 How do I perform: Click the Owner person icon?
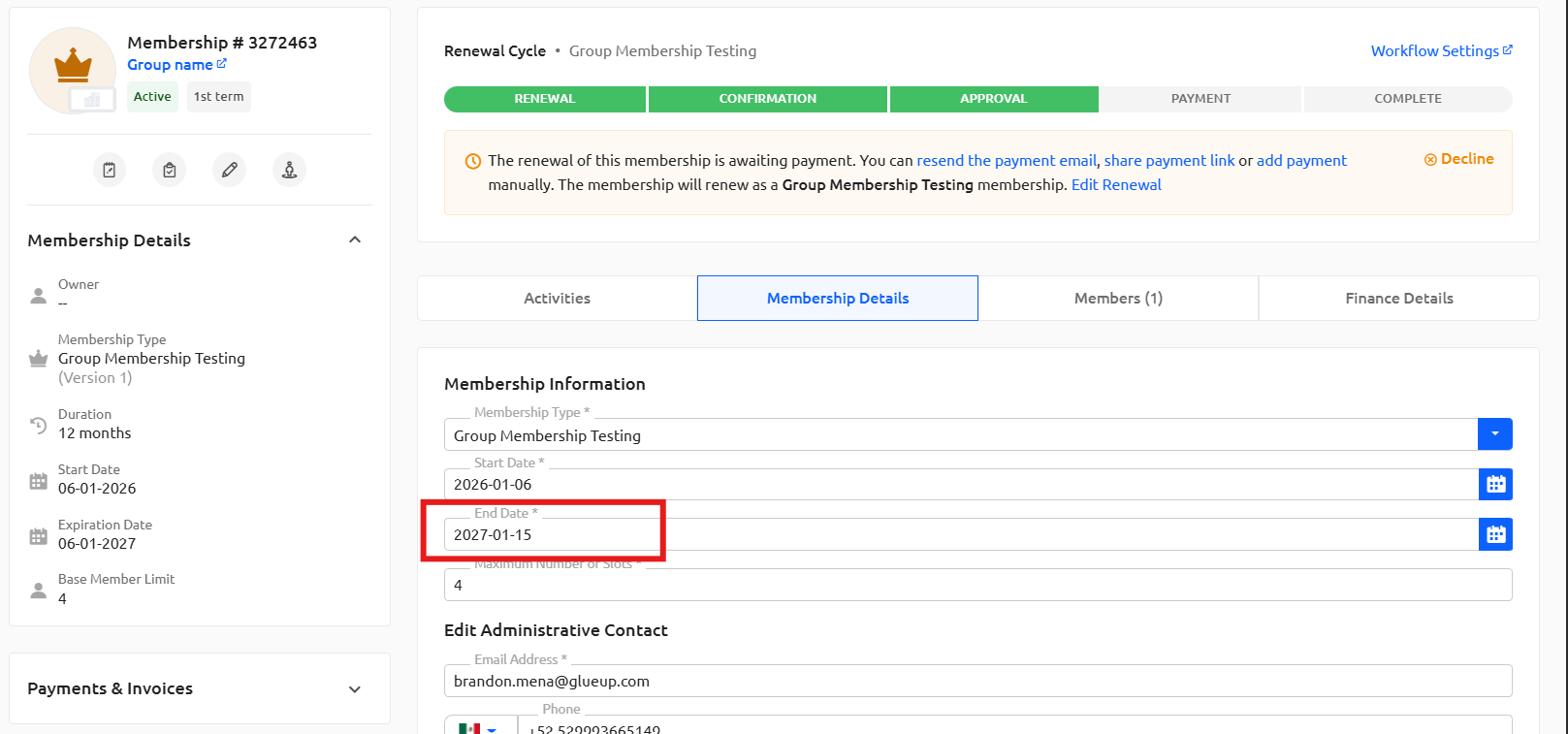click(x=39, y=296)
